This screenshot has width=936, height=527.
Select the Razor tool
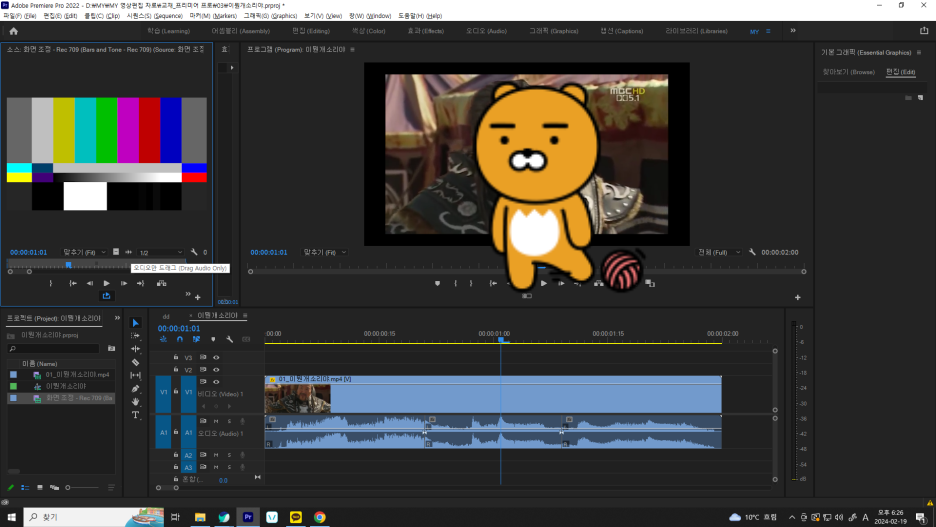(x=136, y=362)
